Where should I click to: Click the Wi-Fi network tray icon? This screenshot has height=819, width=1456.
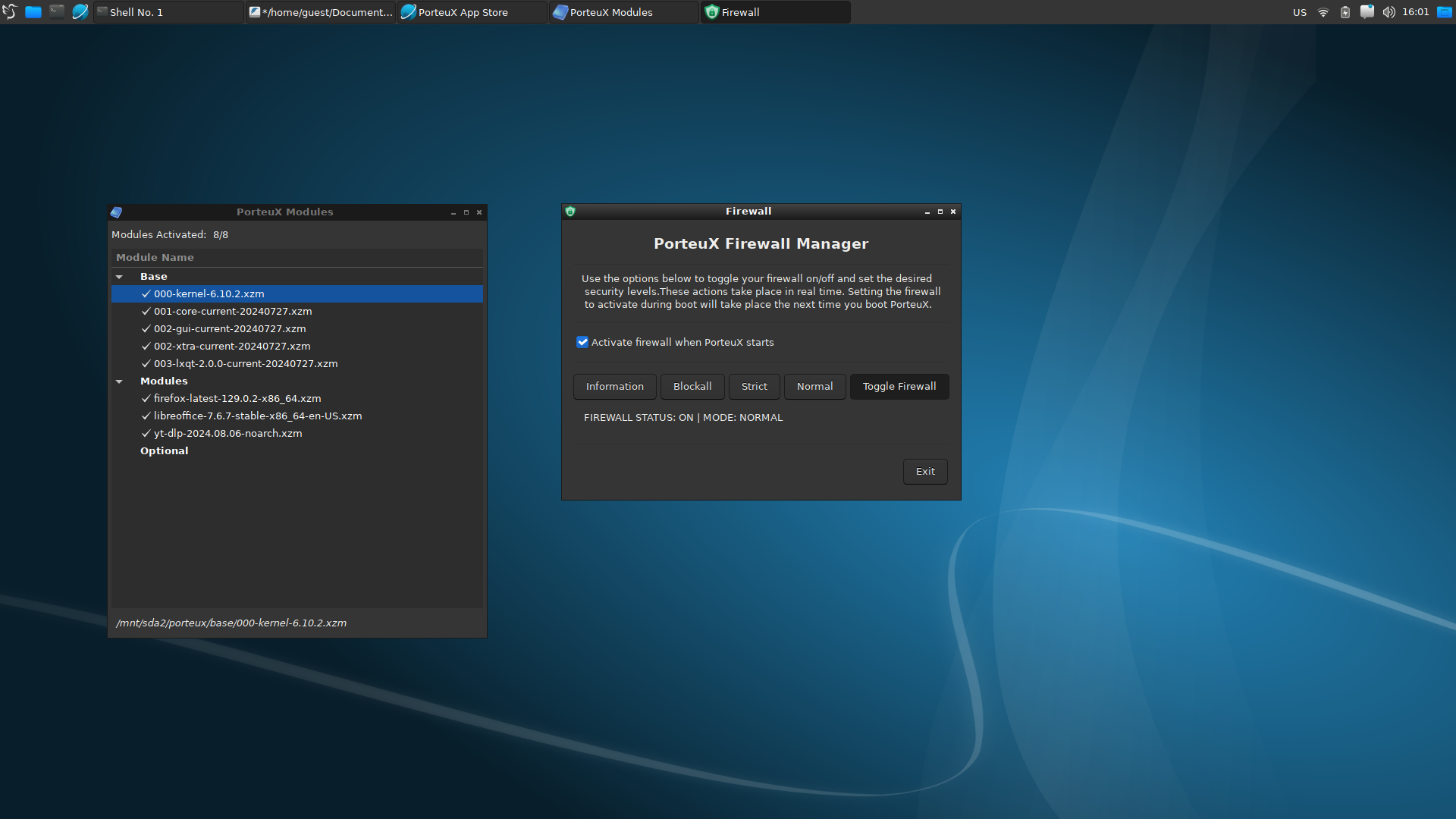(1323, 12)
